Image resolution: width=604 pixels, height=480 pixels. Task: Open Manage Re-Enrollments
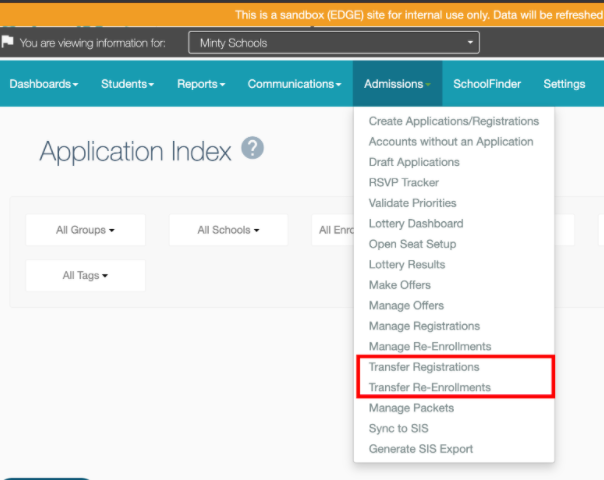pyautogui.click(x=430, y=346)
